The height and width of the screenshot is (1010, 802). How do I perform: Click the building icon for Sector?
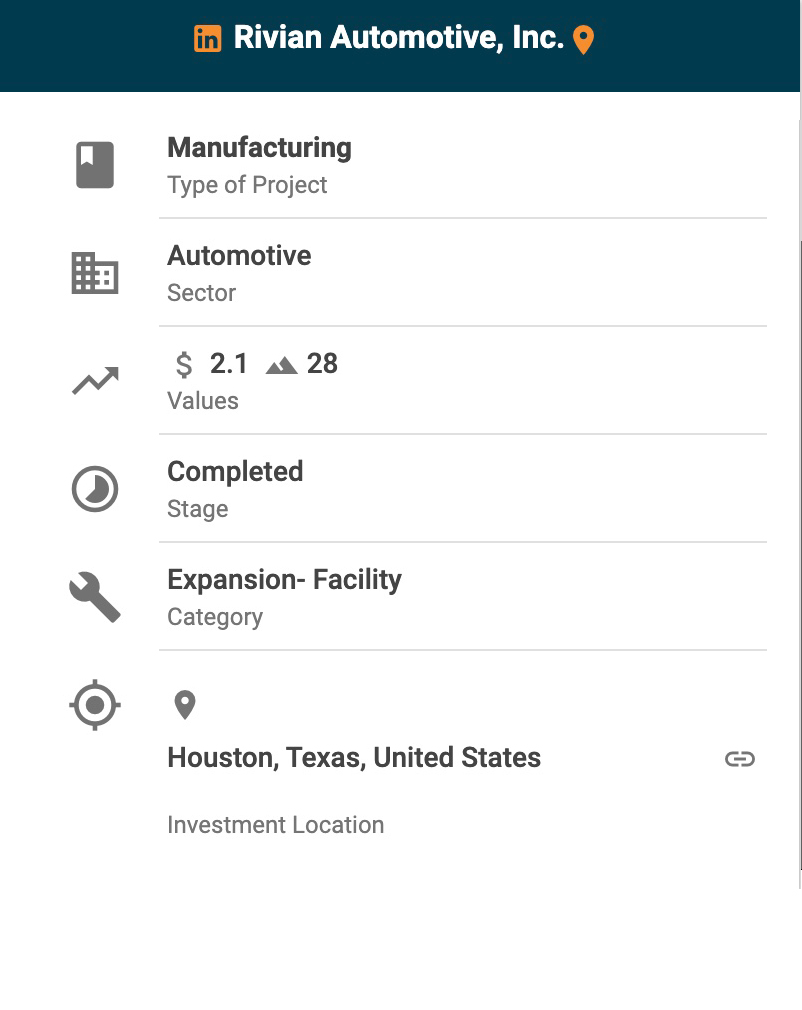click(95, 273)
